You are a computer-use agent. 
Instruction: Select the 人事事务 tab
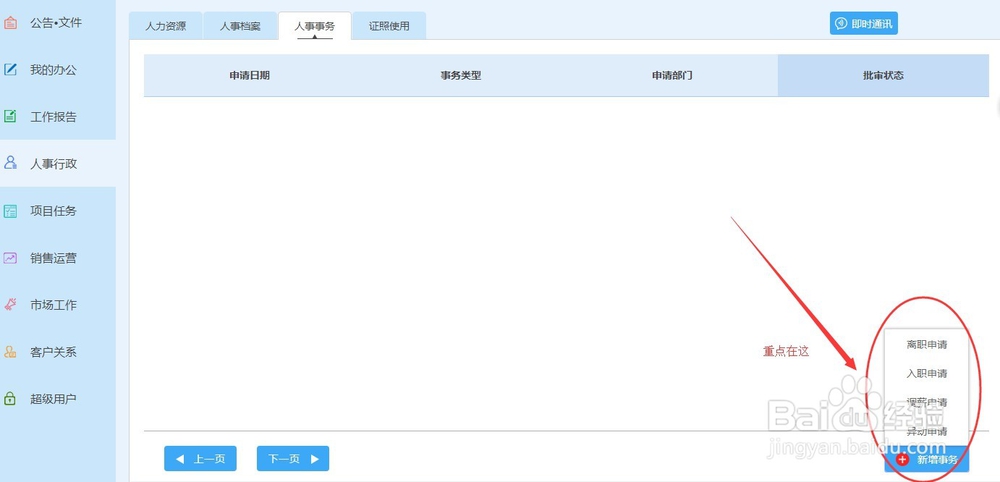coord(314,26)
